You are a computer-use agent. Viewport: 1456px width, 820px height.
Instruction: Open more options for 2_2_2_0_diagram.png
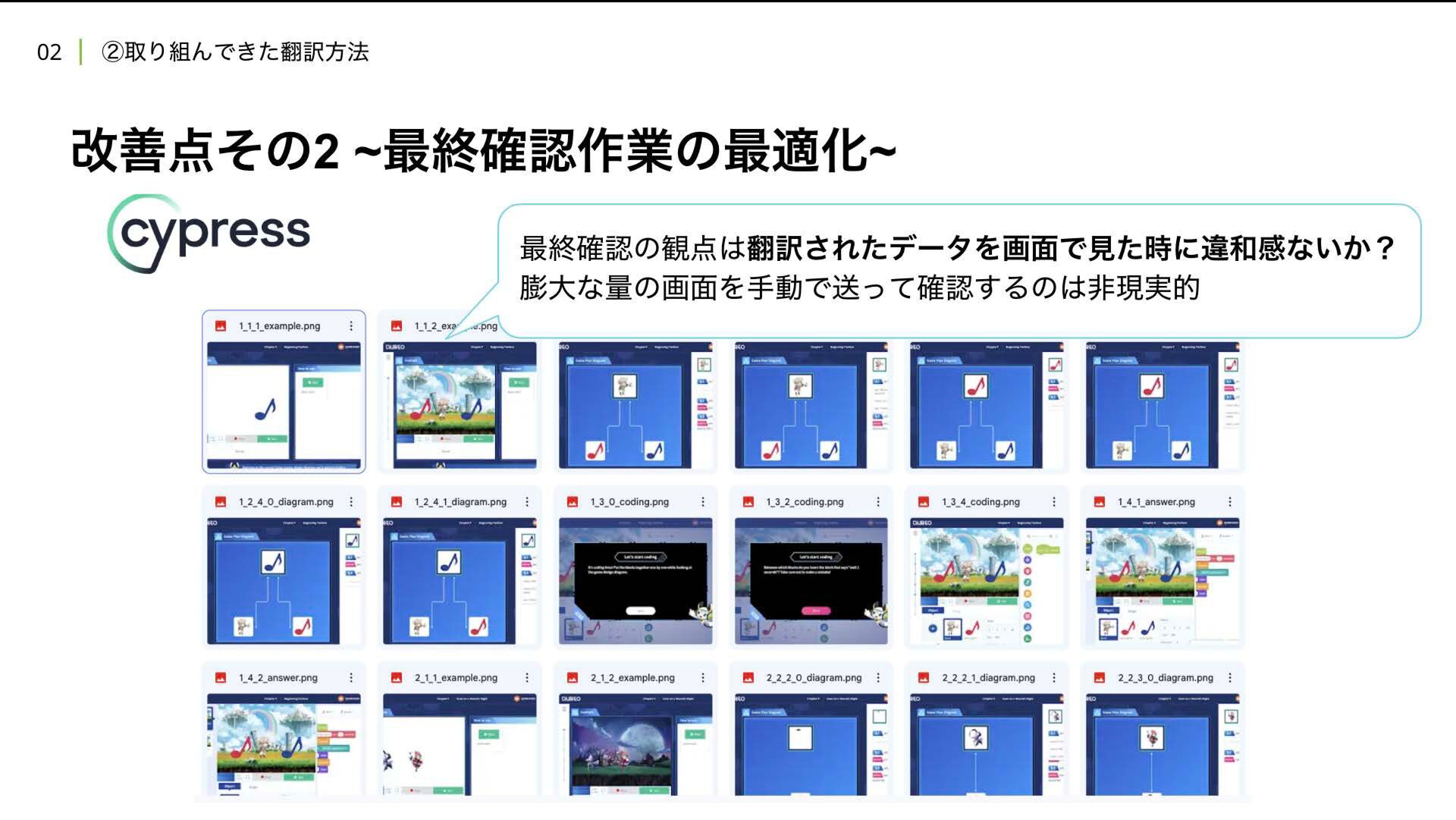coord(878,678)
